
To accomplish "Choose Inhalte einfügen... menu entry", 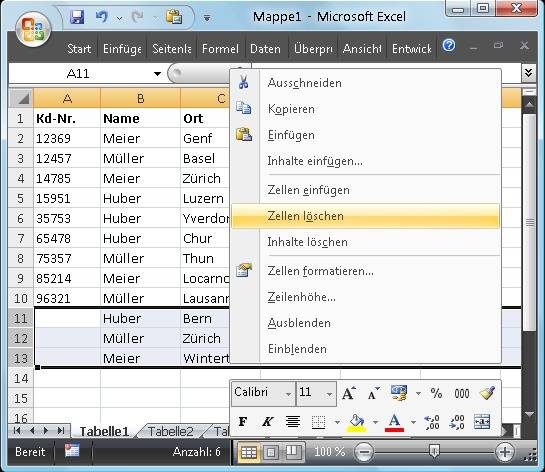I will pos(366,161).
